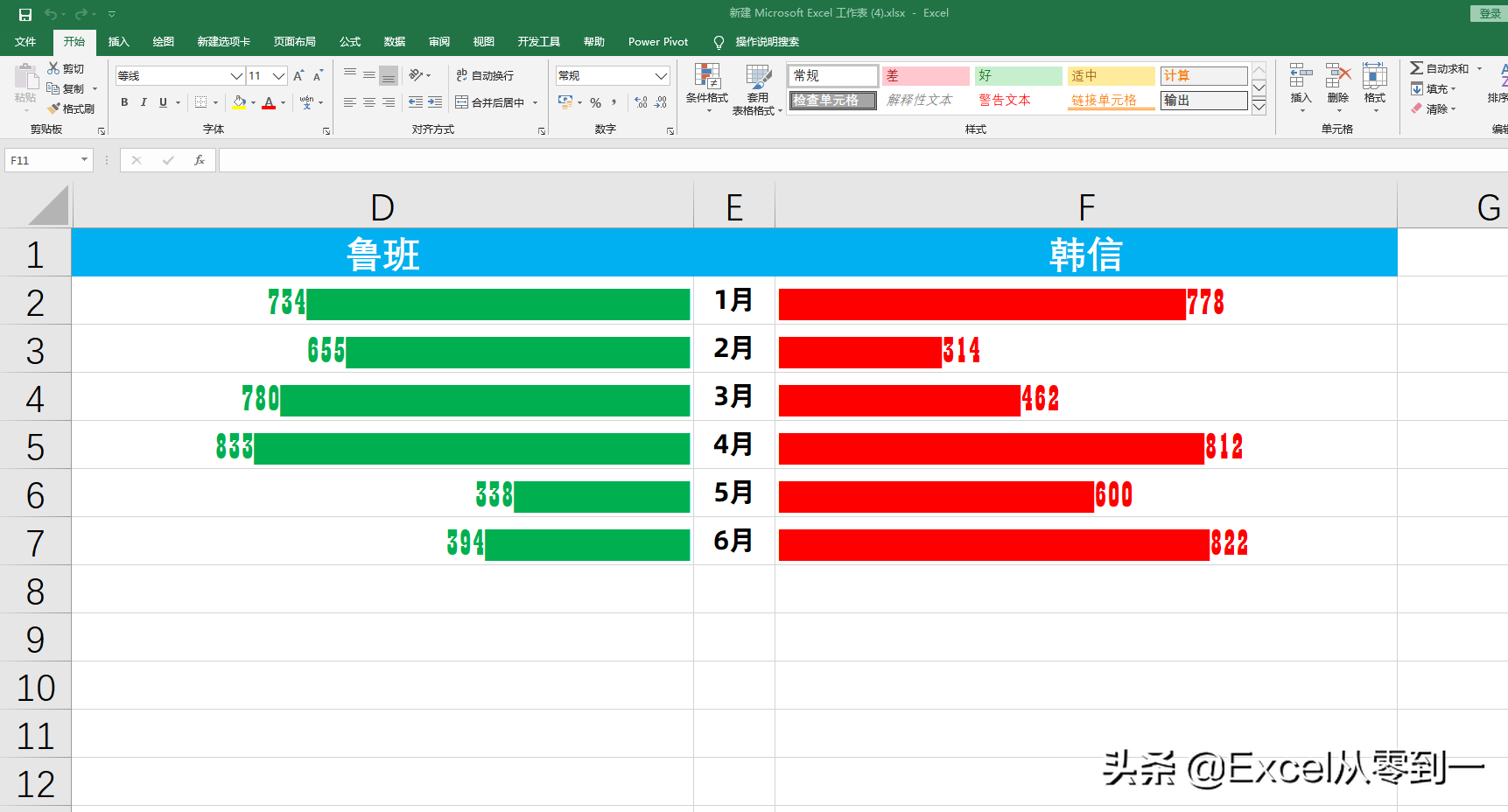Switch to the Power Pivot tab
1508x812 pixels.
(x=658, y=41)
